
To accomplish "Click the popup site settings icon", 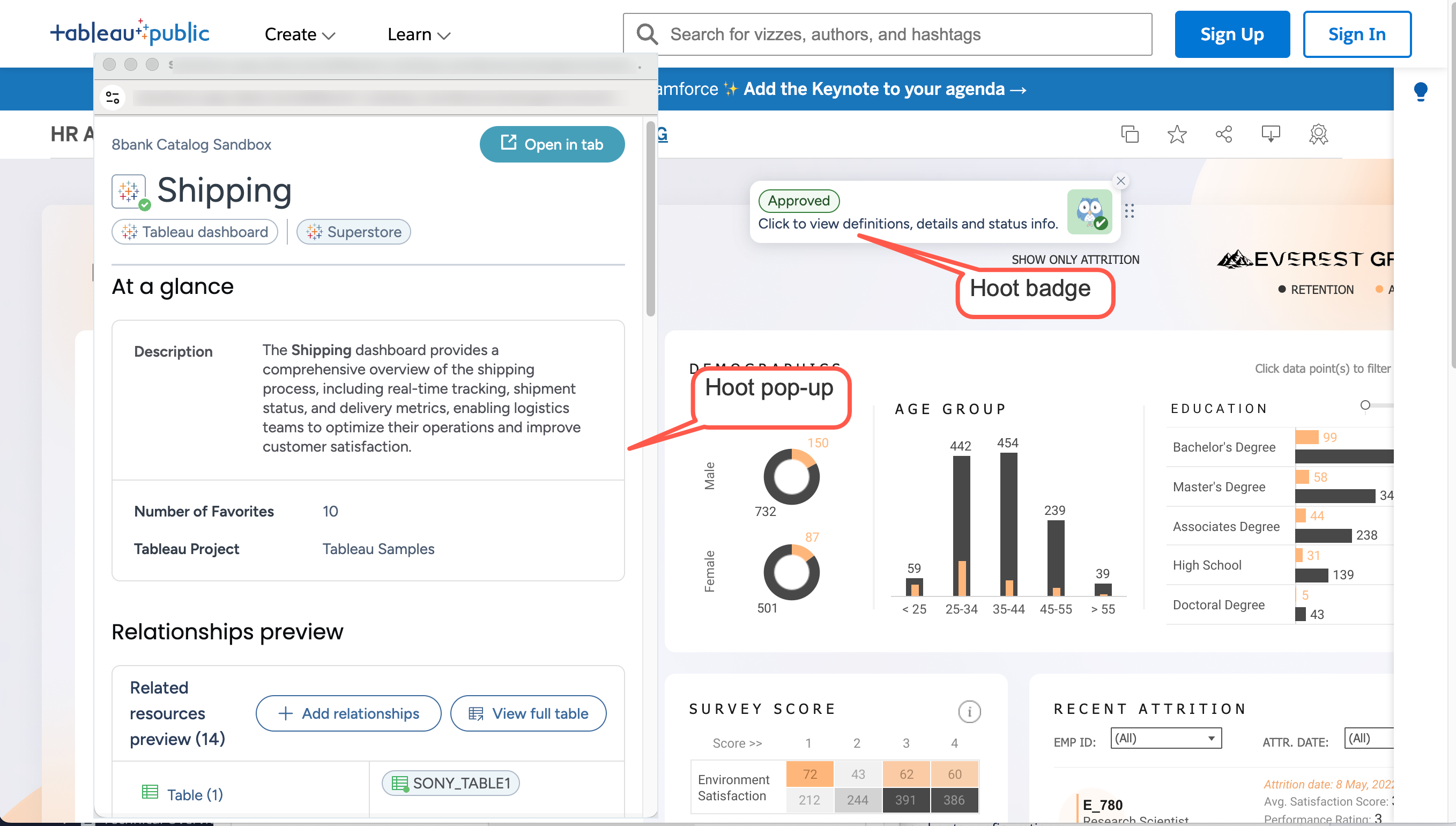I will (x=113, y=98).
